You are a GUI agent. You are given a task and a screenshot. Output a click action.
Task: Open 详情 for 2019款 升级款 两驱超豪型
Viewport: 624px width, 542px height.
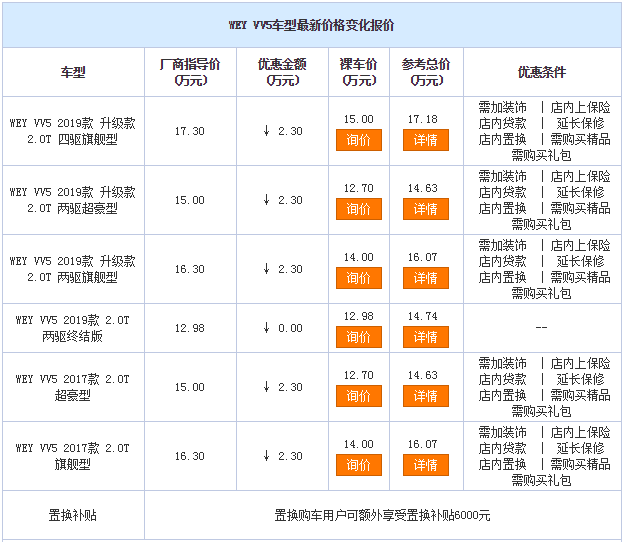point(425,209)
